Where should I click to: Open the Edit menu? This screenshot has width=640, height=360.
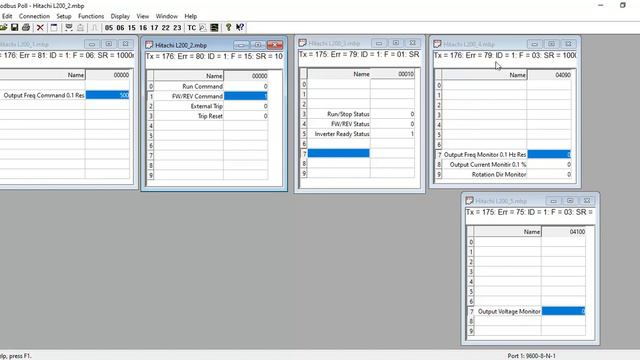[x=7, y=16]
